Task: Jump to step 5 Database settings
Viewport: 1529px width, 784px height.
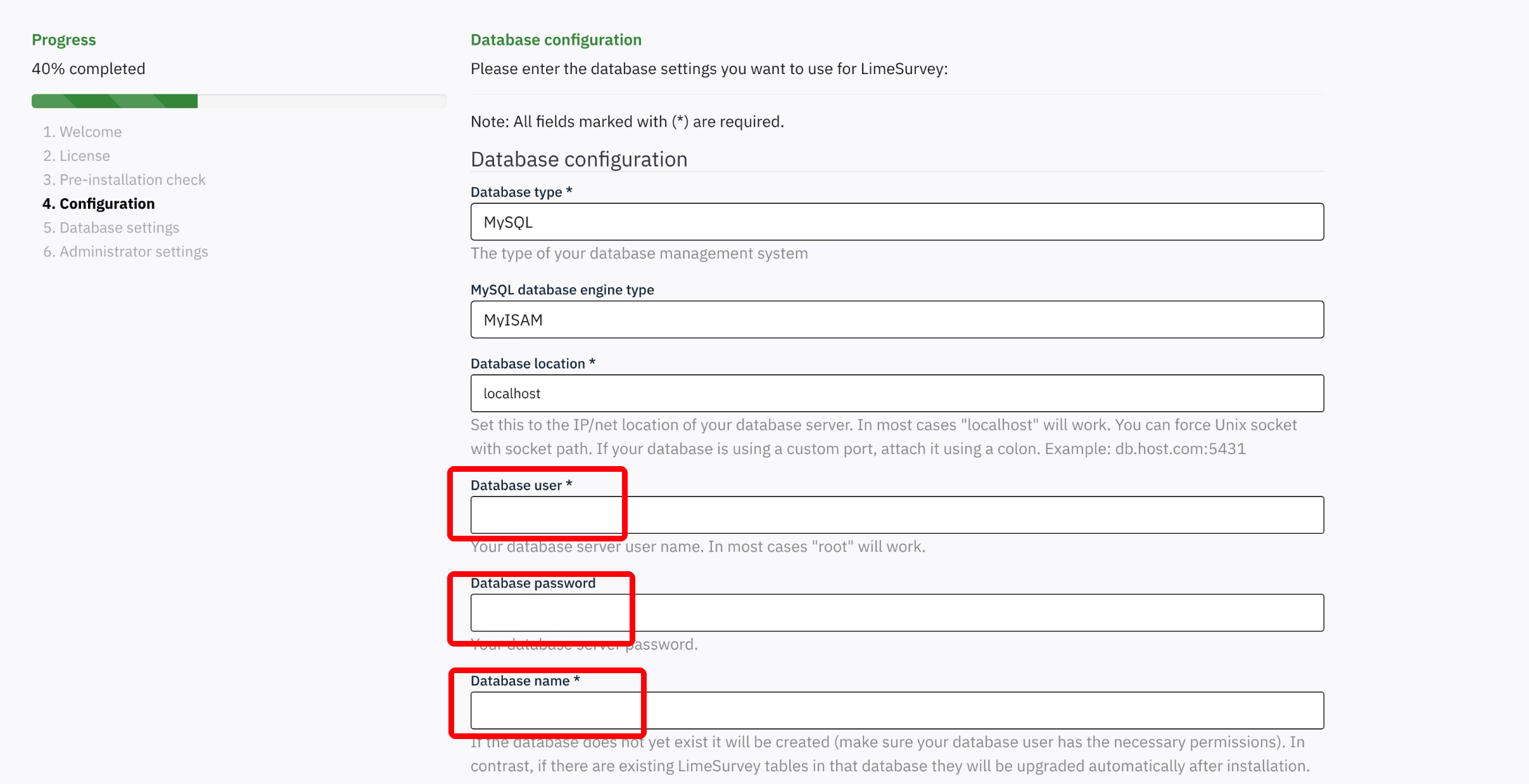Action: point(111,228)
